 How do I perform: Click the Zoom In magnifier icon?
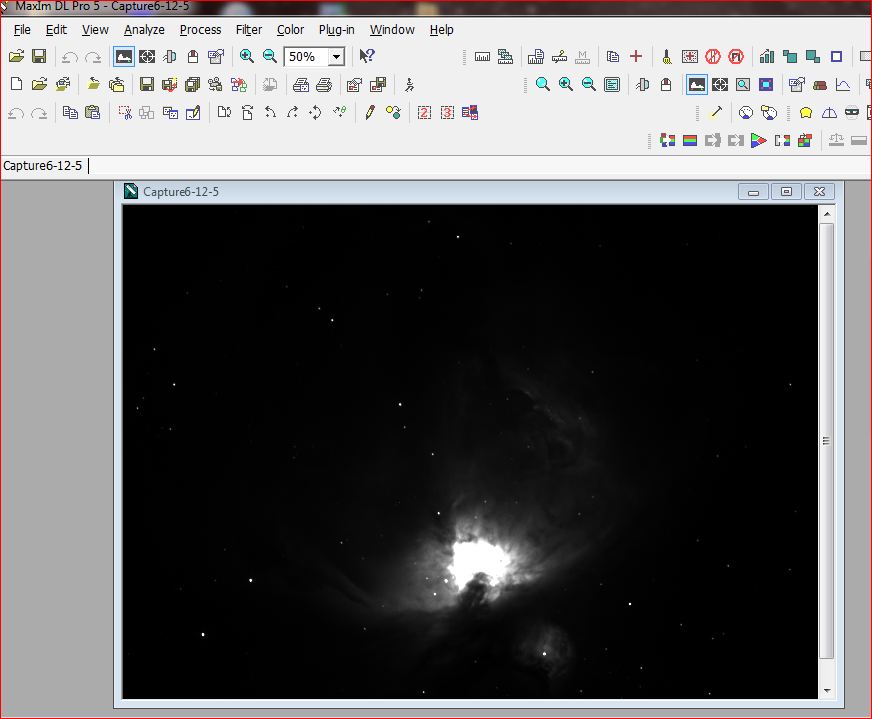[x=247, y=57]
